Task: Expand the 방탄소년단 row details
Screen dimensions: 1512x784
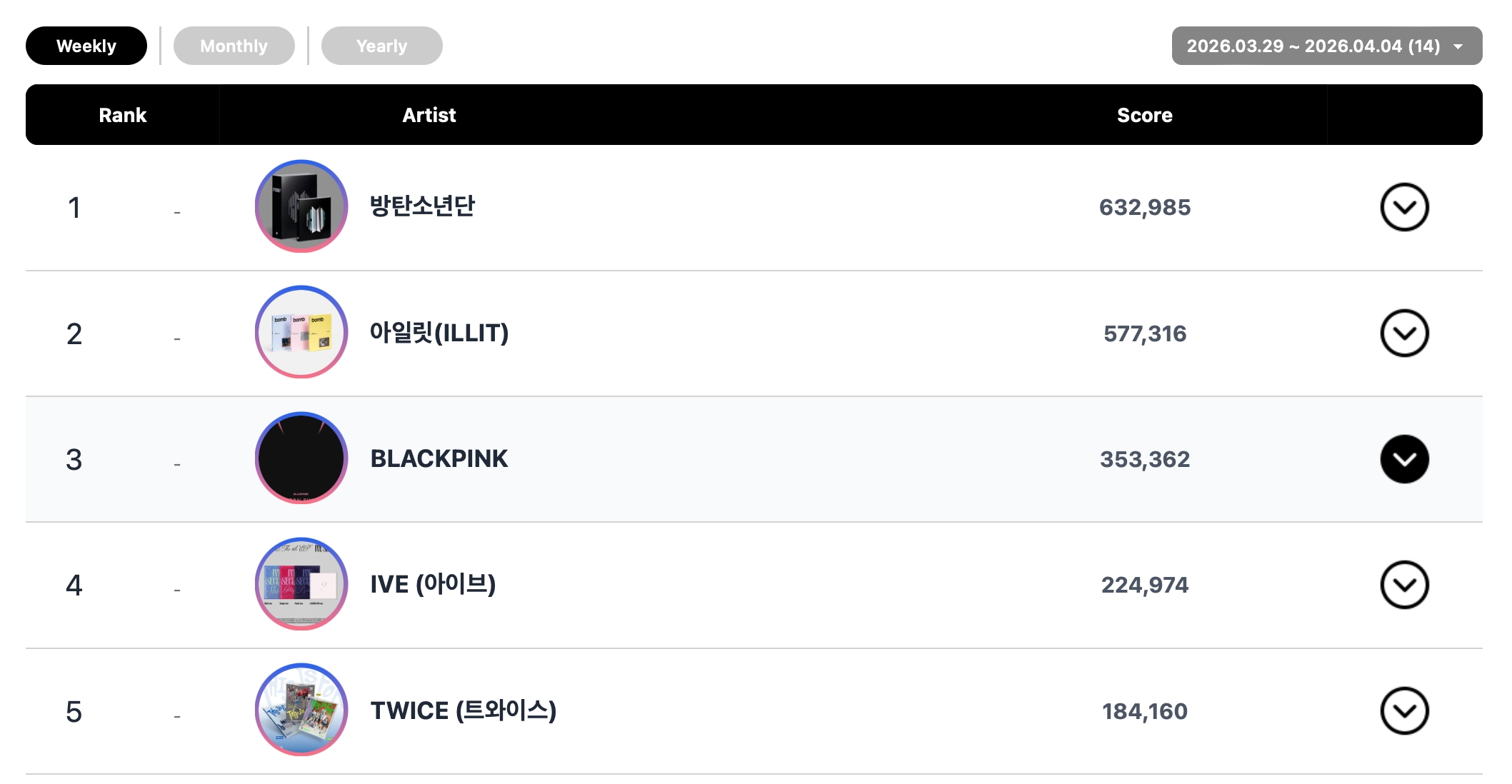Action: pyautogui.click(x=1403, y=207)
